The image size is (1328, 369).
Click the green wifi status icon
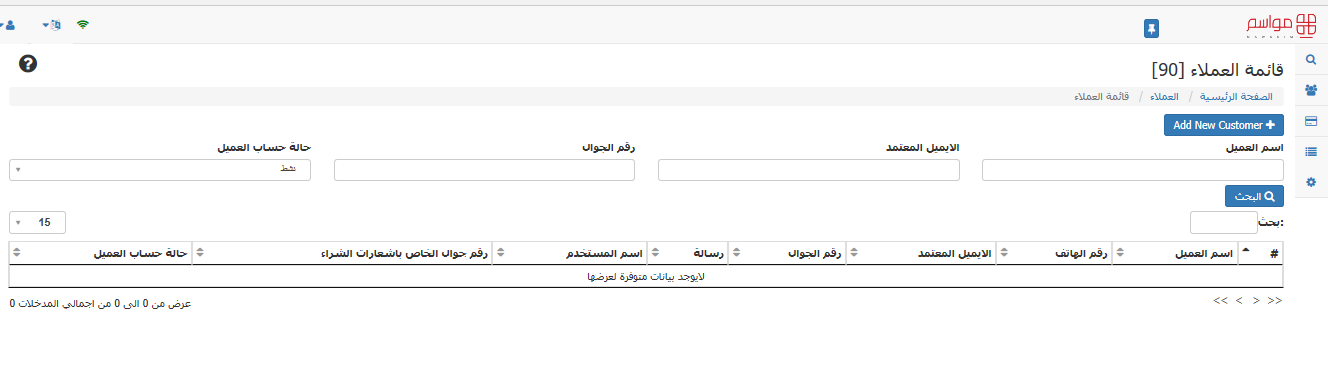(83, 23)
